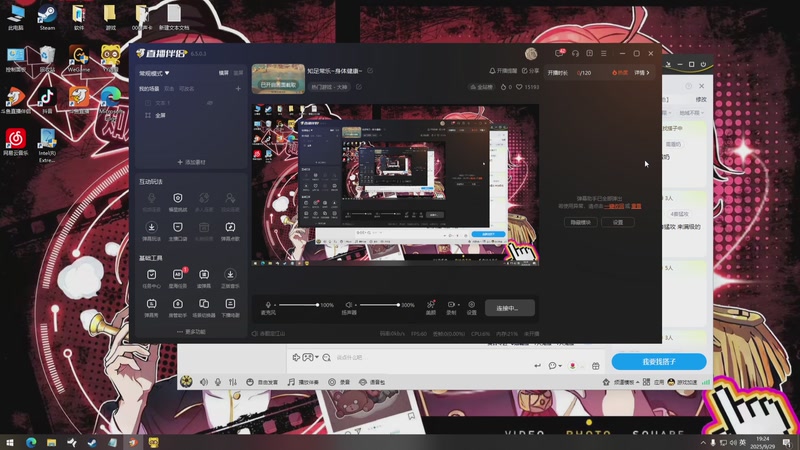
Task: Click 添加素材 add source button
Action: (191, 162)
